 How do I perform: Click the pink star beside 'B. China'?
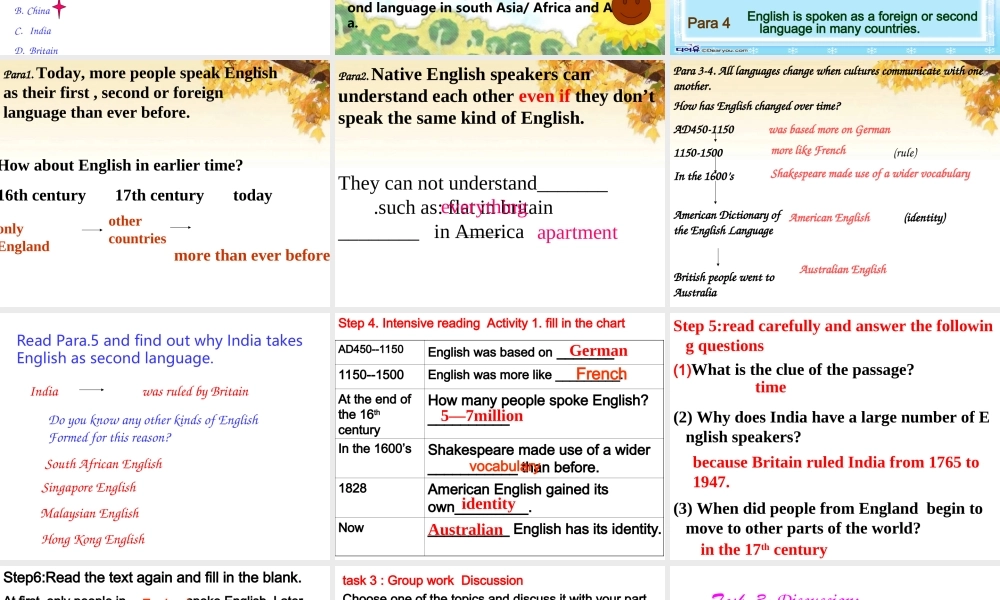click(x=59, y=8)
